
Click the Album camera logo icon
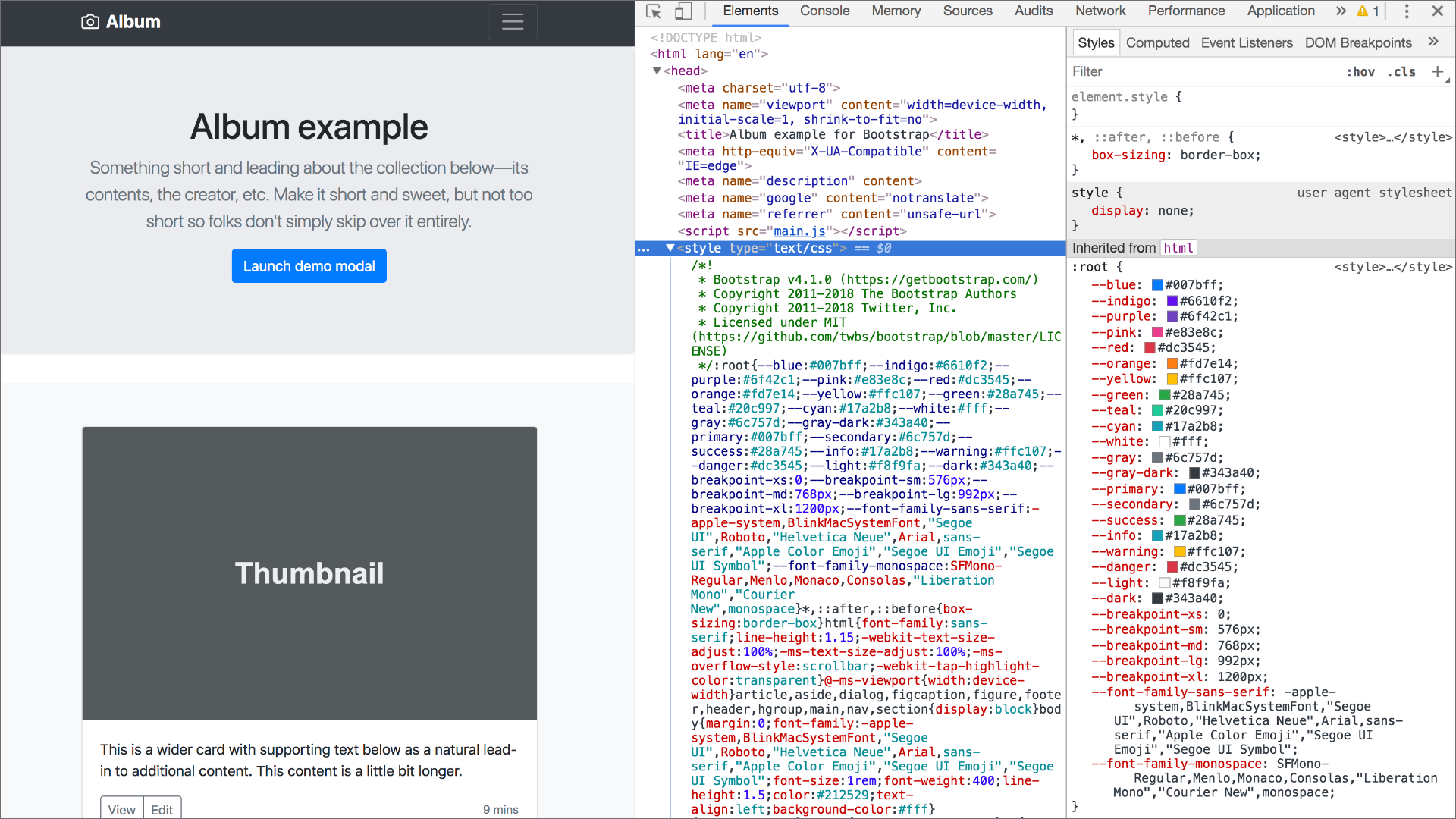(90, 22)
